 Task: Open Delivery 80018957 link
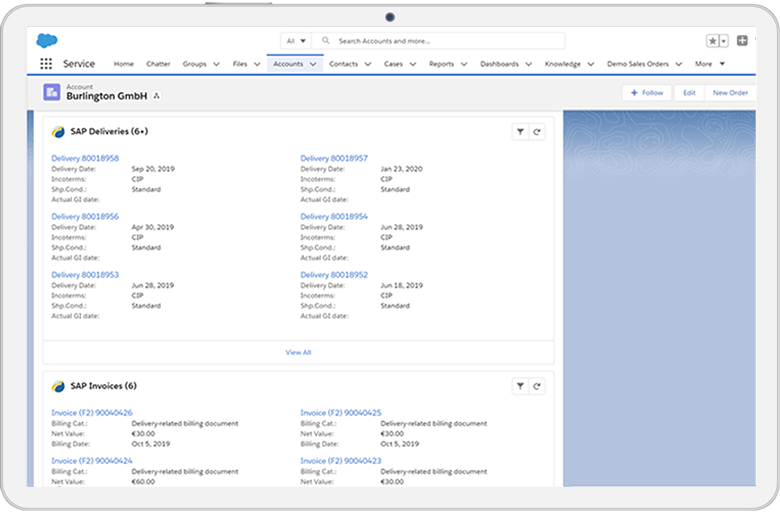[334, 158]
